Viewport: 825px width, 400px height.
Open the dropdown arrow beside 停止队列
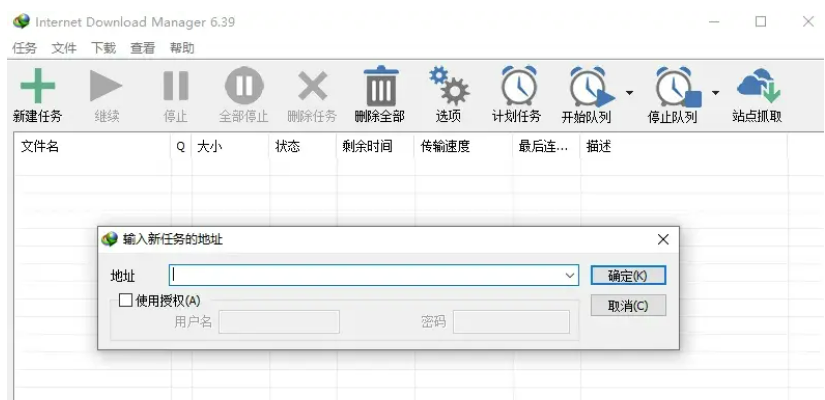coord(715,94)
